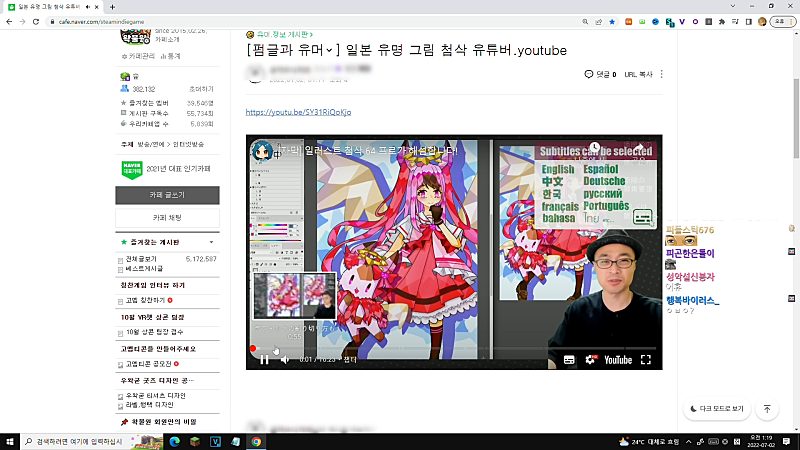Show hidden system tray icons chevron
Image resolution: width=800 pixels, height=450 pixels.
click(688, 441)
